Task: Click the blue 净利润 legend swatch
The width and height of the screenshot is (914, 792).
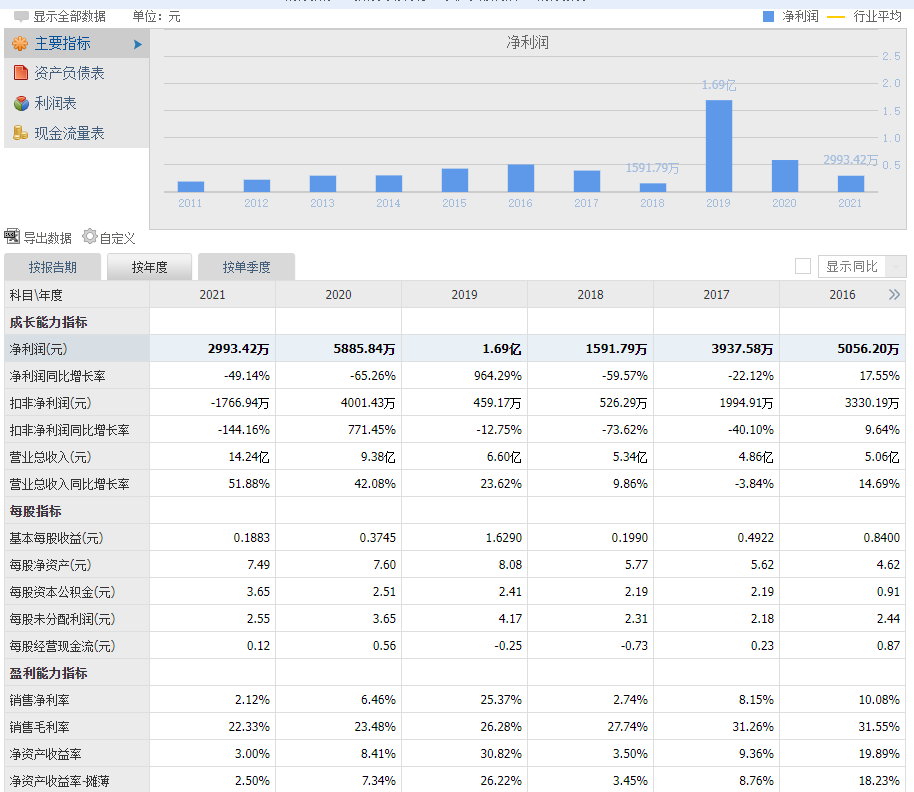Action: tap(768, 17)
